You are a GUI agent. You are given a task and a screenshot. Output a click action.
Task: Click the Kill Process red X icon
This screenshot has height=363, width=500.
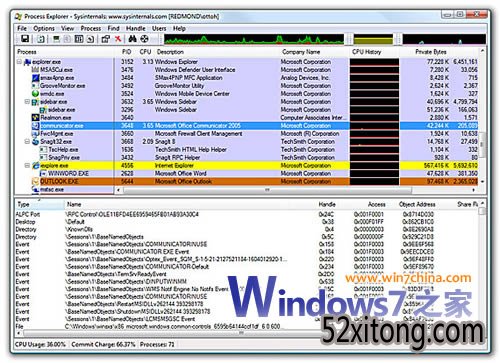(118, 39)
